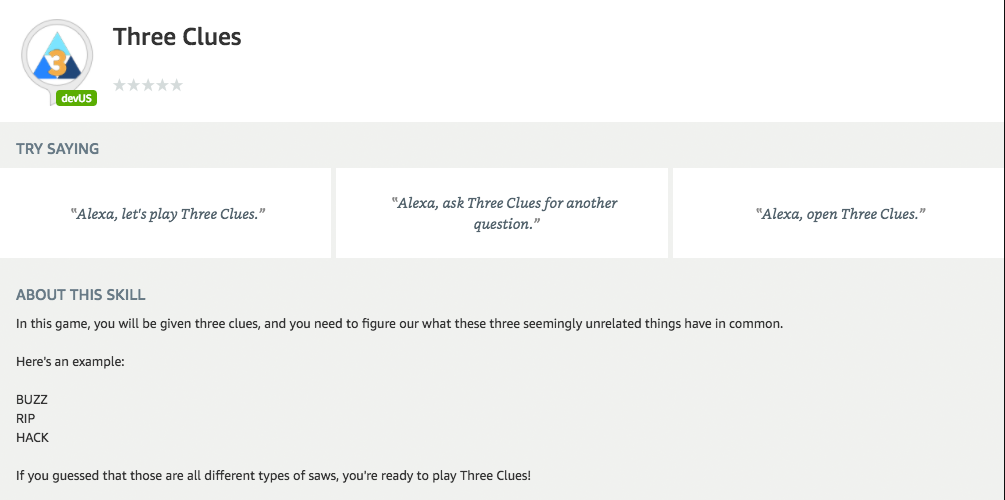The height and width of the screenshot is (500, 1005).
Task: Click the sentence about types of saws
Action: 273,474
